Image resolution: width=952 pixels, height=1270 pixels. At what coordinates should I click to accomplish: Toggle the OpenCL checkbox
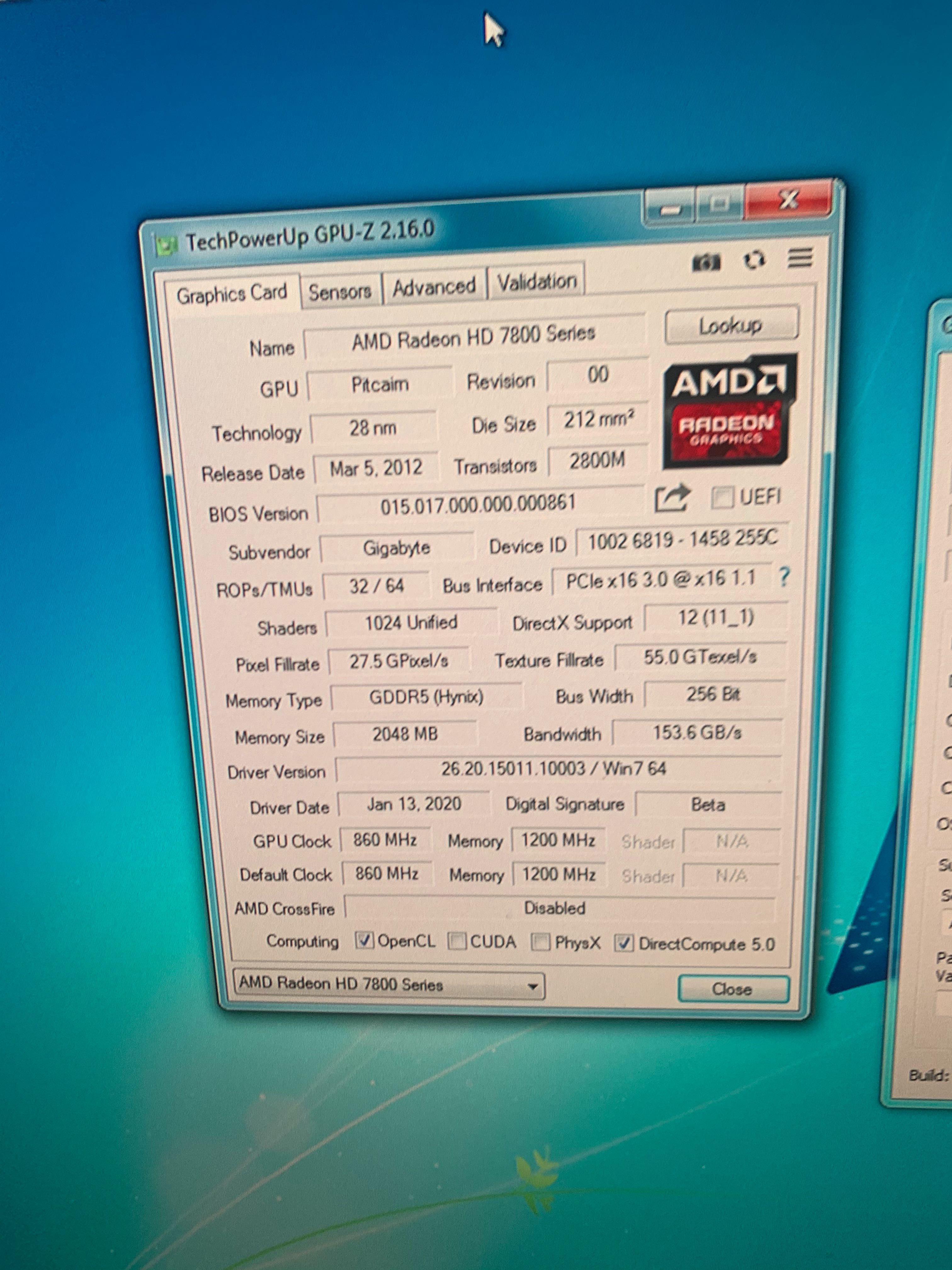pyautogui.click(x=364, y=941)
